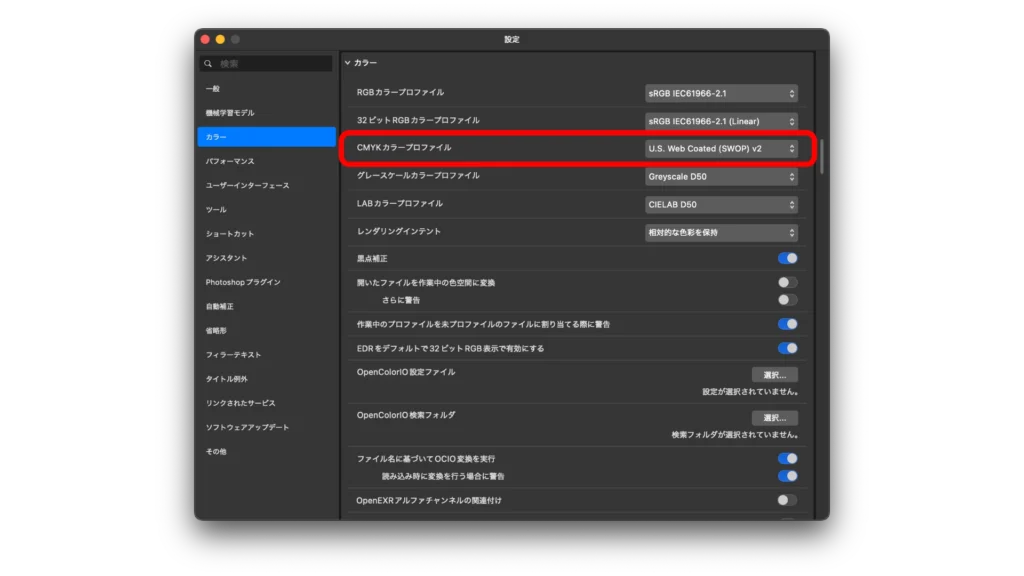Click the 検索 search field

pyautogui.click(x=266, y=62)
